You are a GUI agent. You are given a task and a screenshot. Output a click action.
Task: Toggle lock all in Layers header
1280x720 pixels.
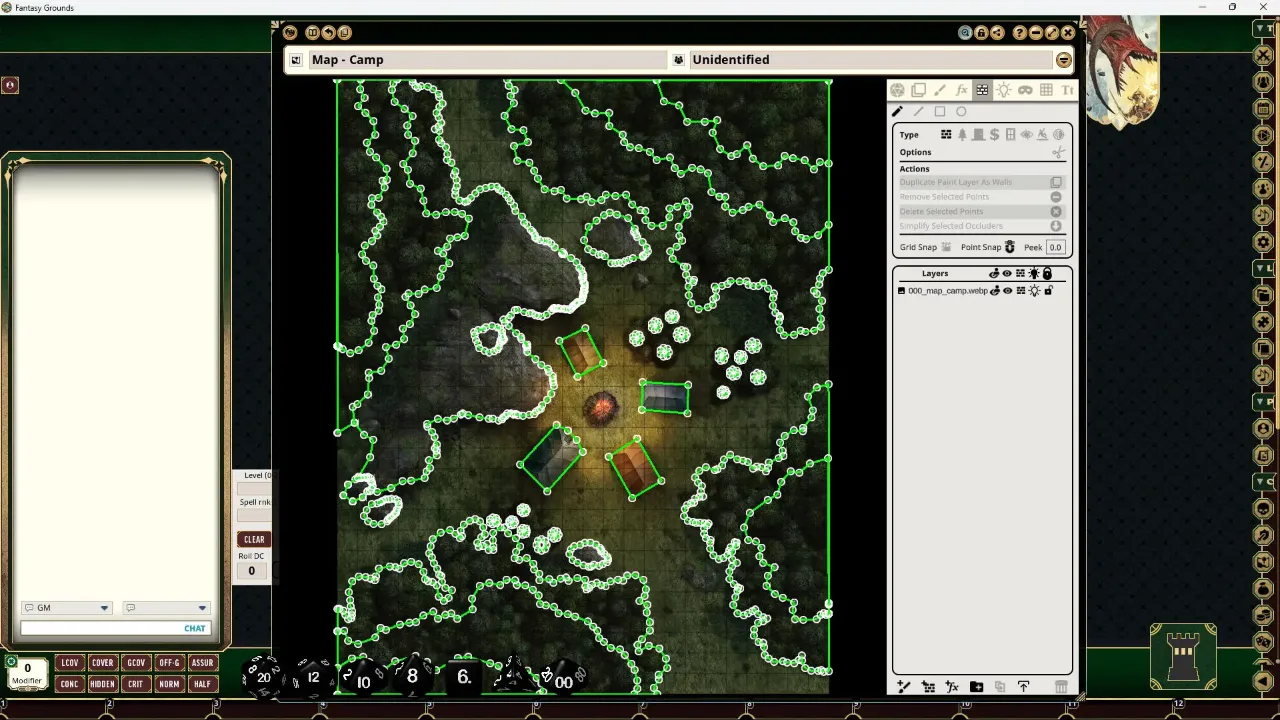point(1047,273)
